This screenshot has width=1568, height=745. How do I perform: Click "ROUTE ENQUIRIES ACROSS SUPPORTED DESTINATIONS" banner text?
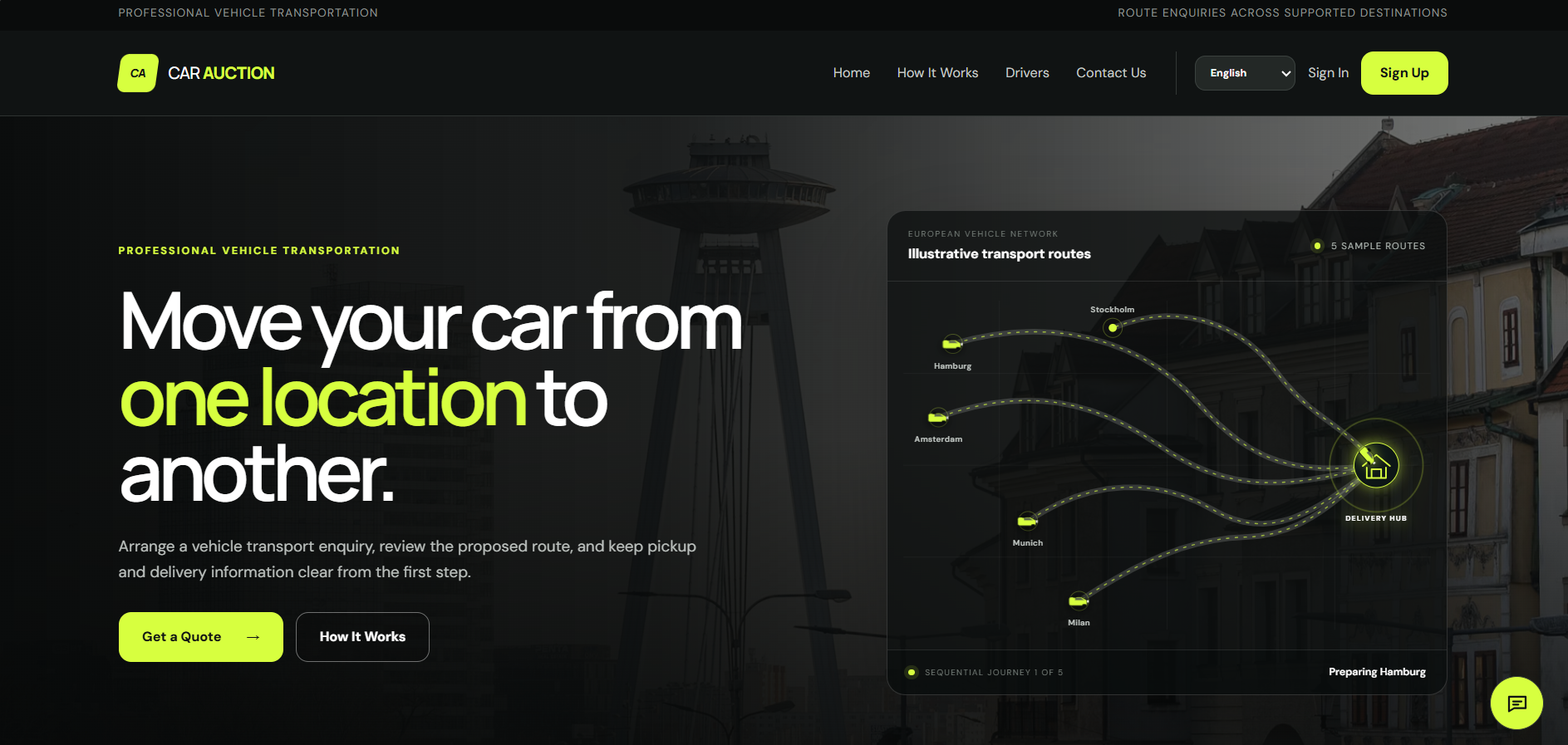tap(1282, 12)
